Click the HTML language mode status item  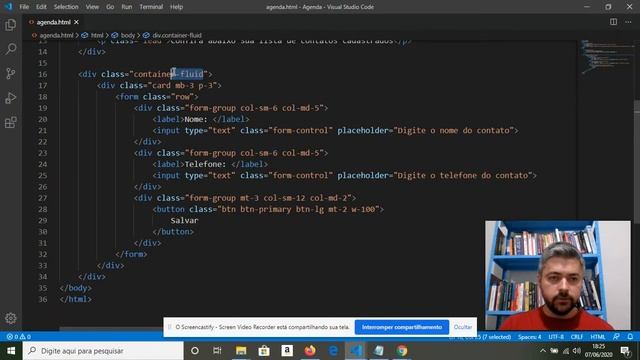(598, 337)
